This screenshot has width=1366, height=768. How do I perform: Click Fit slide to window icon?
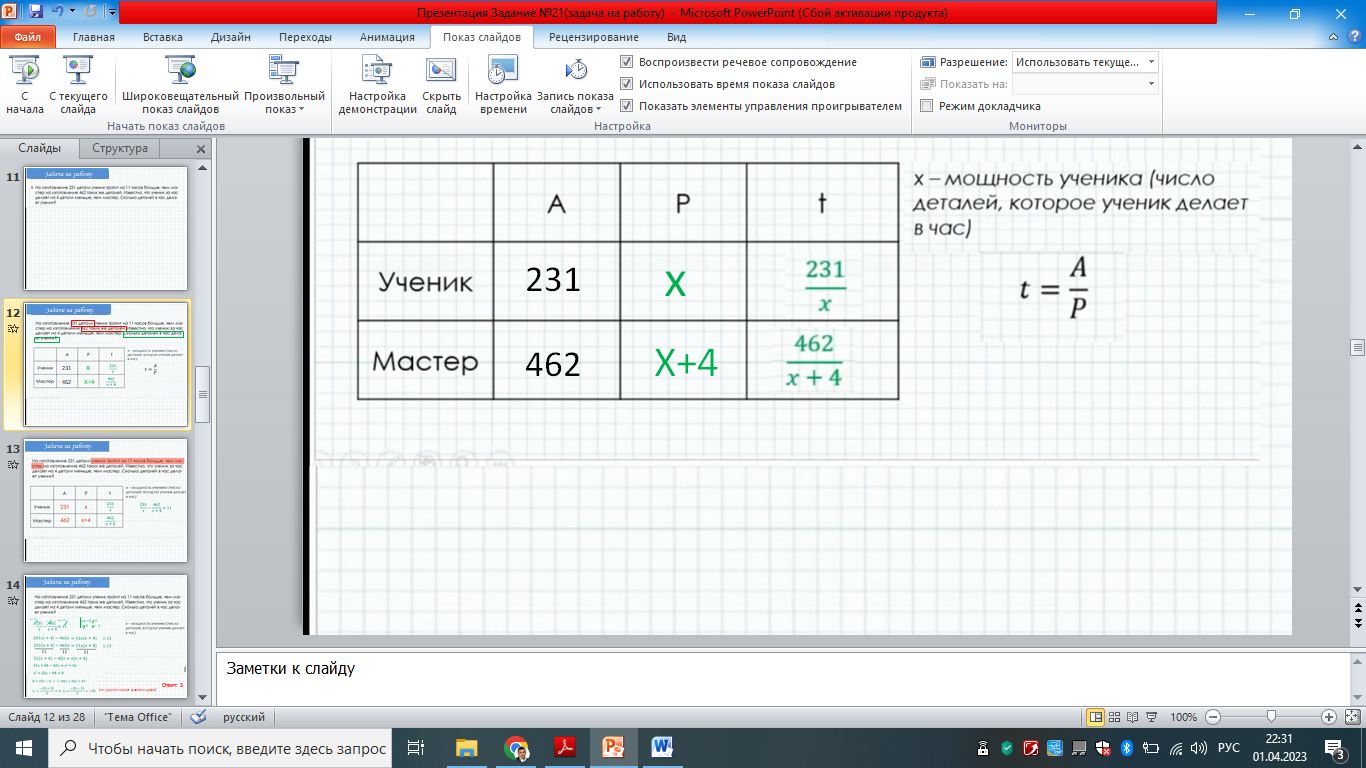[1352, 717]
